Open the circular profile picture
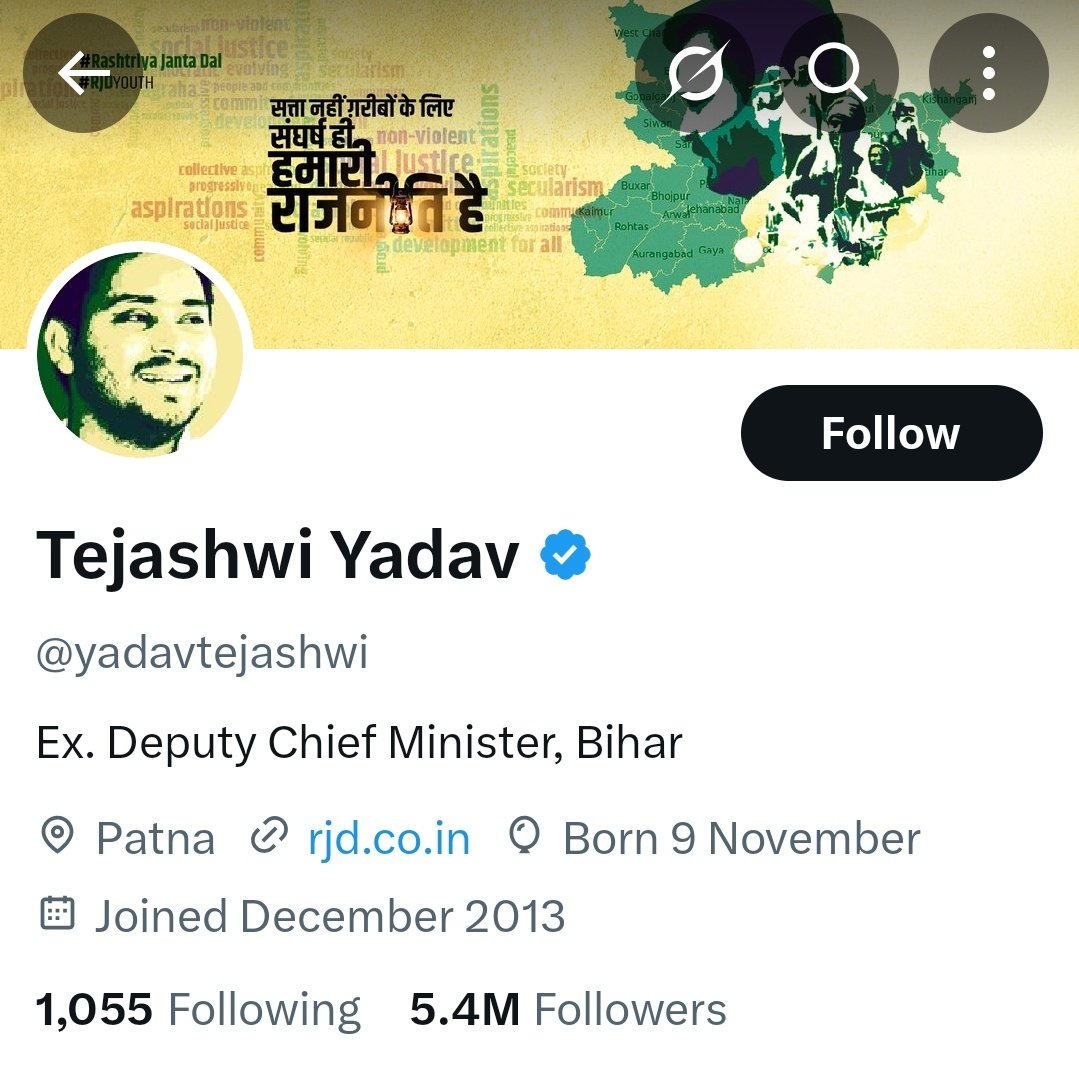The height and width of the screenshot is (1084, 1079). pos(140,354)
